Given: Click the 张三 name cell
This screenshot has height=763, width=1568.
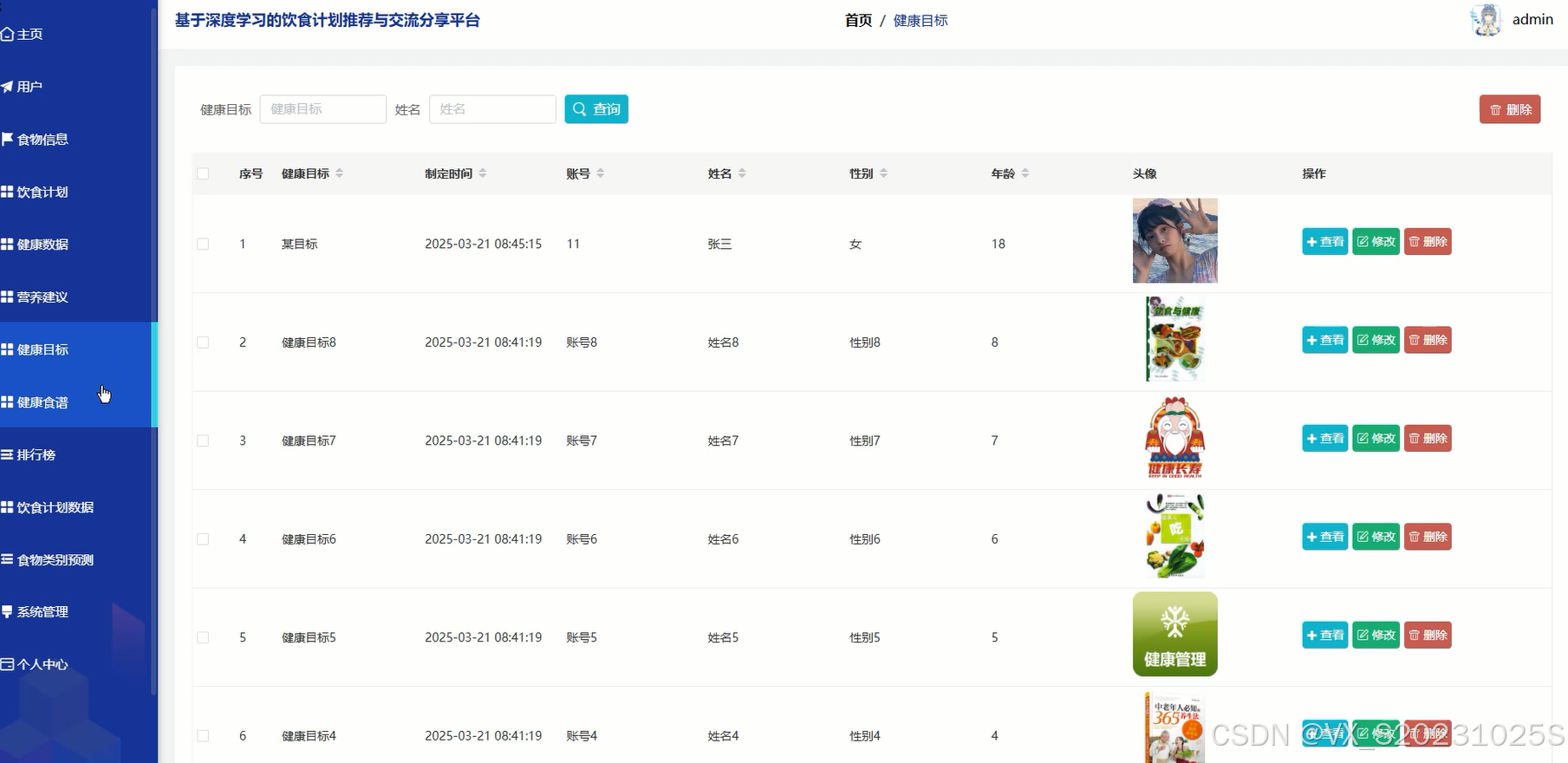Looking at the screenshot, I should (x=719, y=245).
